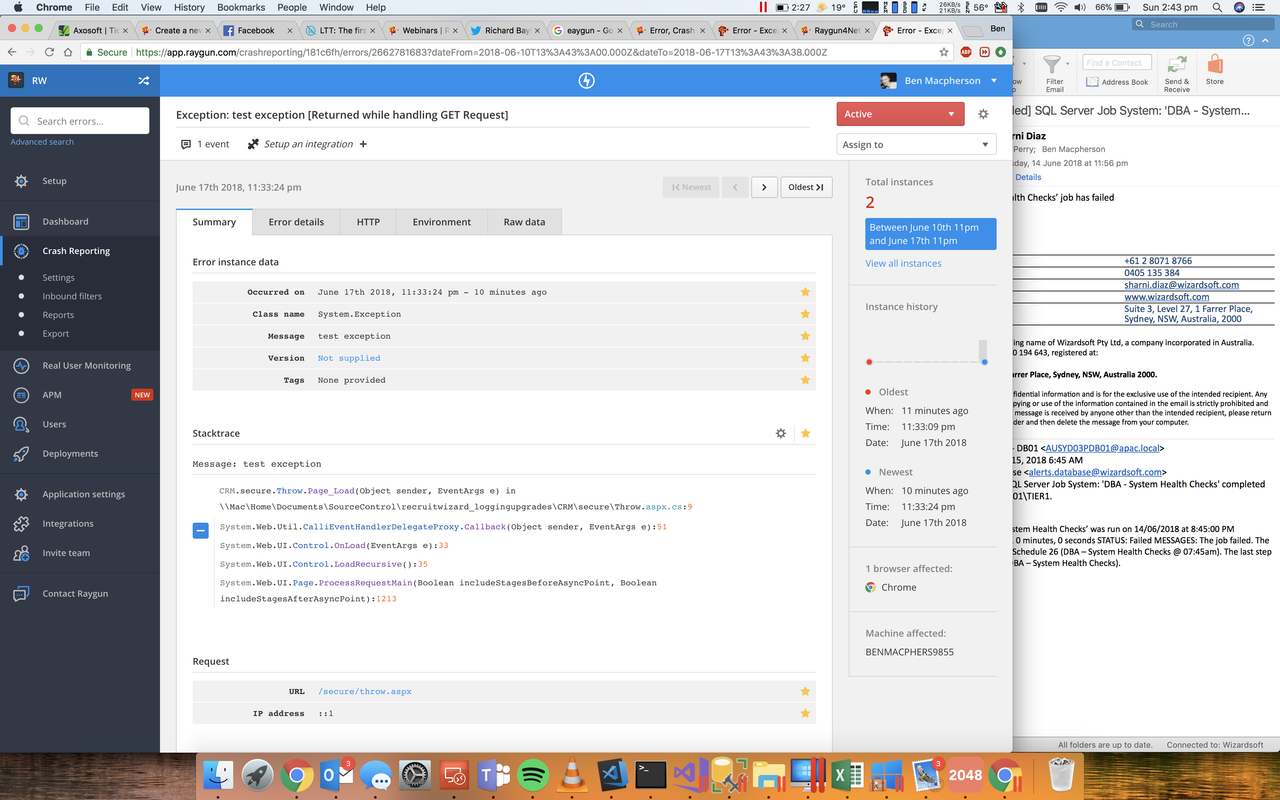Click Oldest navigation button

point(805,187)
